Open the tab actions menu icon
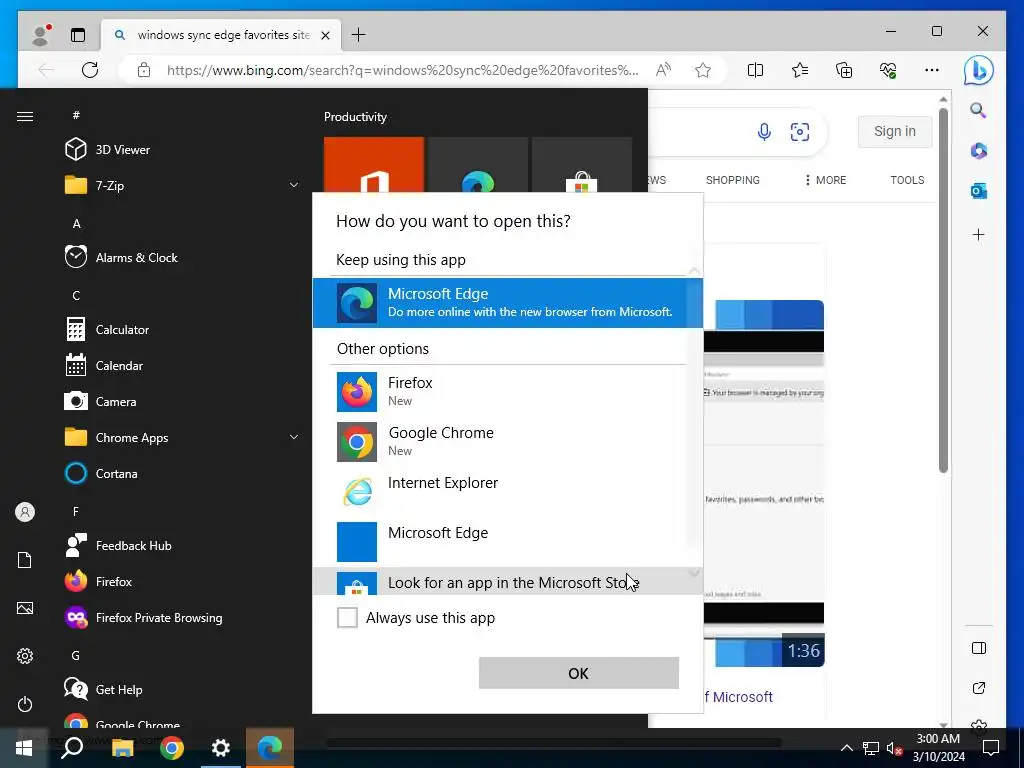The width and height of the screenshot is (1024, 768). click(x=78, y=35)
